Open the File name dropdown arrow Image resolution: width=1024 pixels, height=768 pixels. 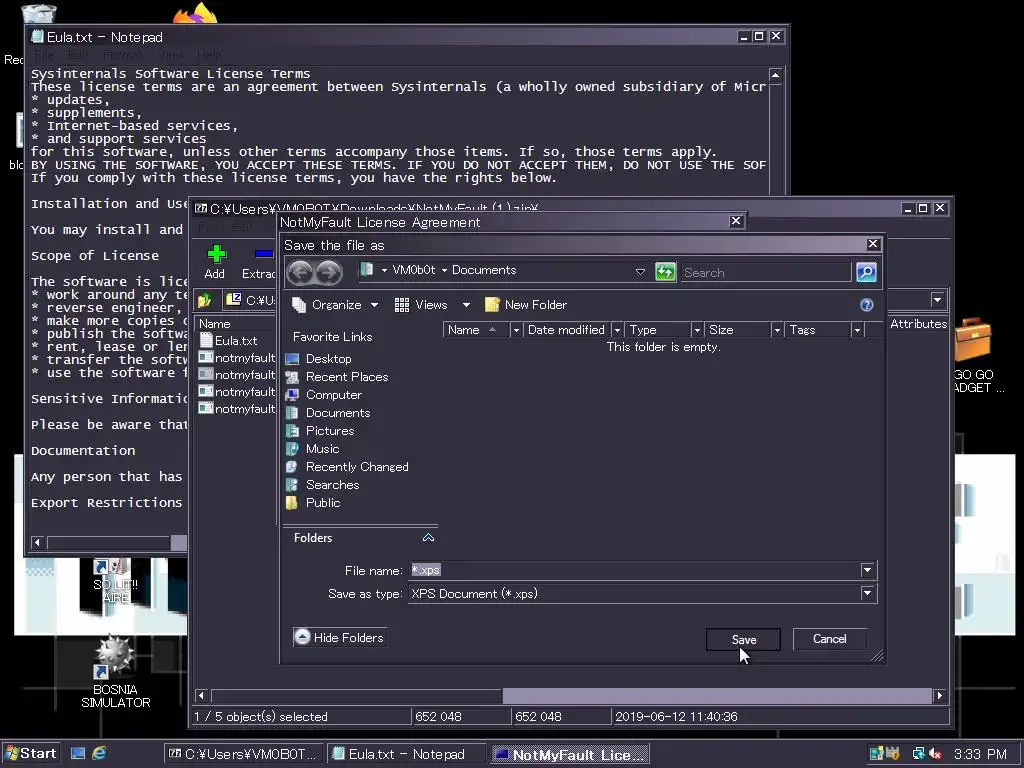[867, 570]
